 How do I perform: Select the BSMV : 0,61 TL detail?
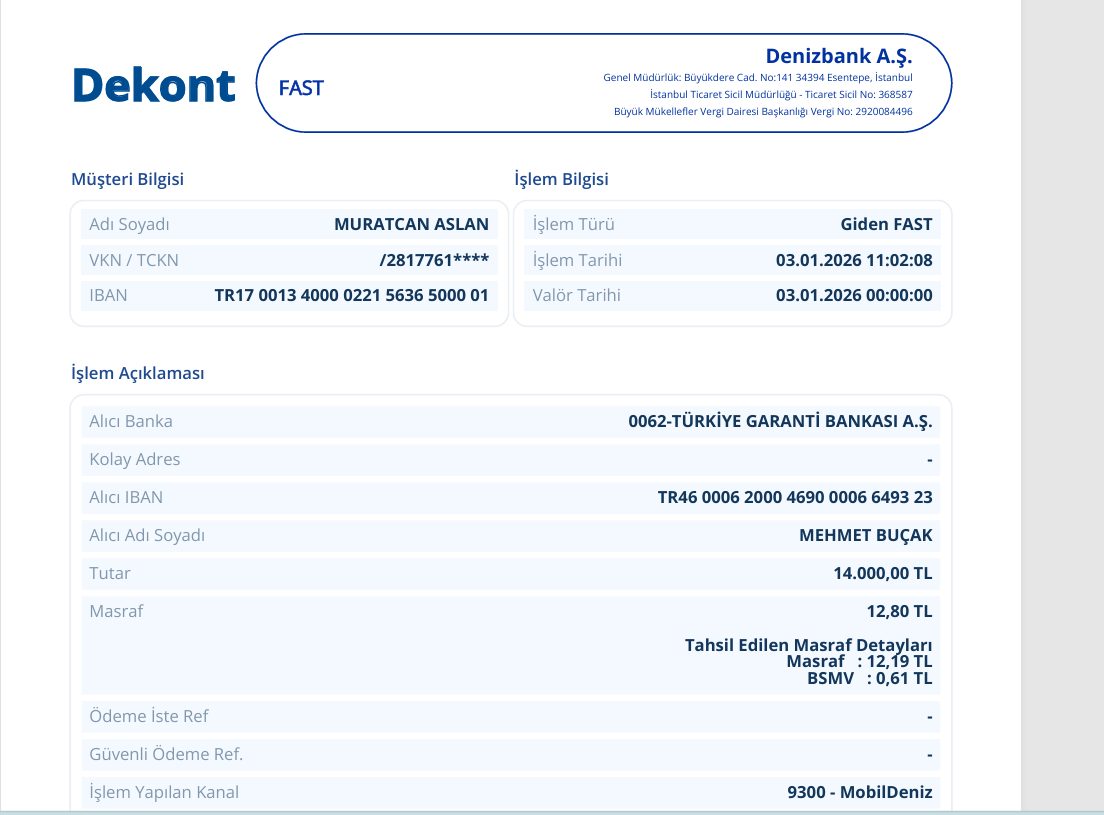pos(870,678)
